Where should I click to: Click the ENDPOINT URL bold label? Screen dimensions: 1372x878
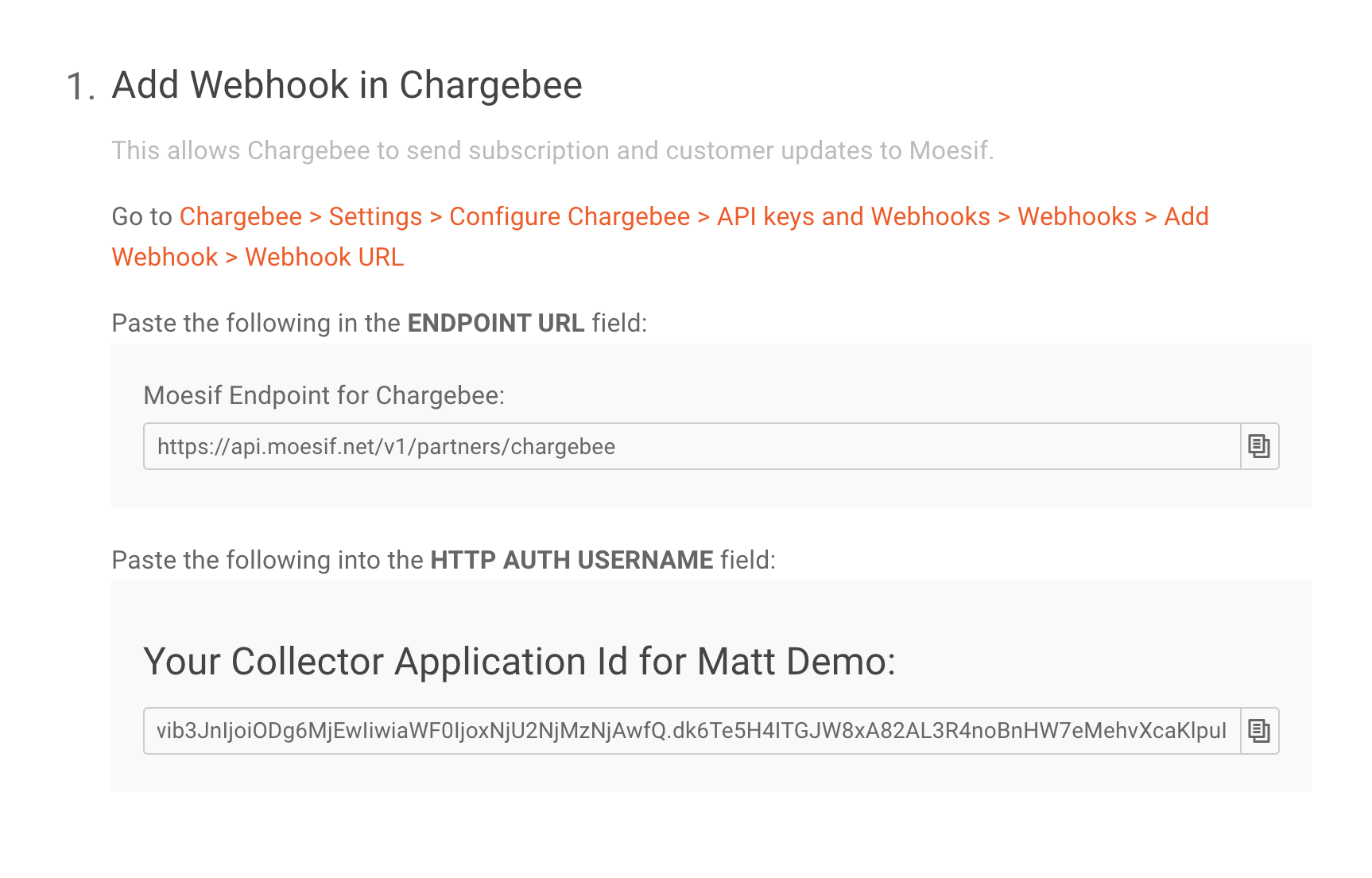point(495,323)
